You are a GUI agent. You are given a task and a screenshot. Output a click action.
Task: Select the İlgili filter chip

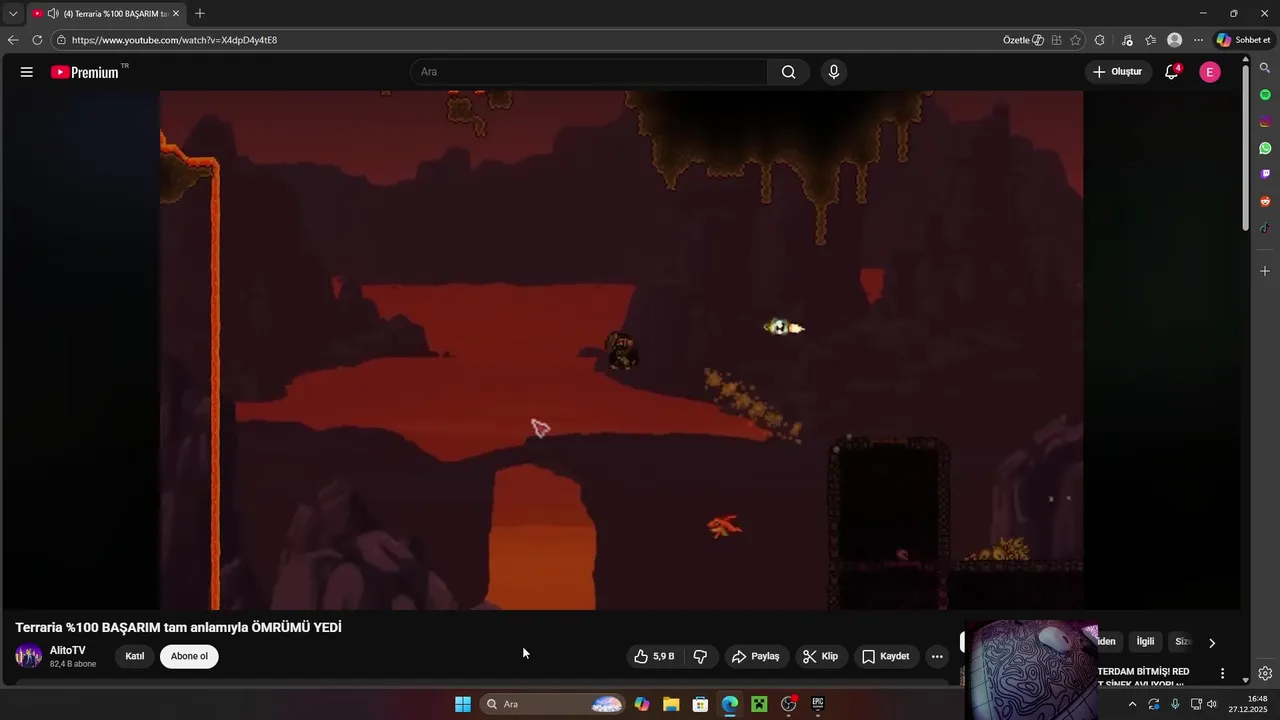click(1145, 642)
